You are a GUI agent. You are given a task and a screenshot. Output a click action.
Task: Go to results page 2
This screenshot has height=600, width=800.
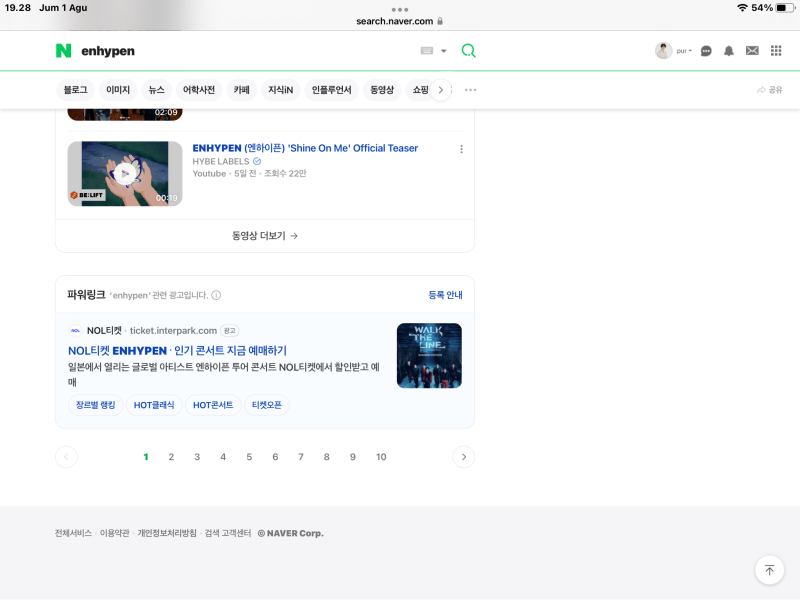pyautogui.click(x=171, y=457)
